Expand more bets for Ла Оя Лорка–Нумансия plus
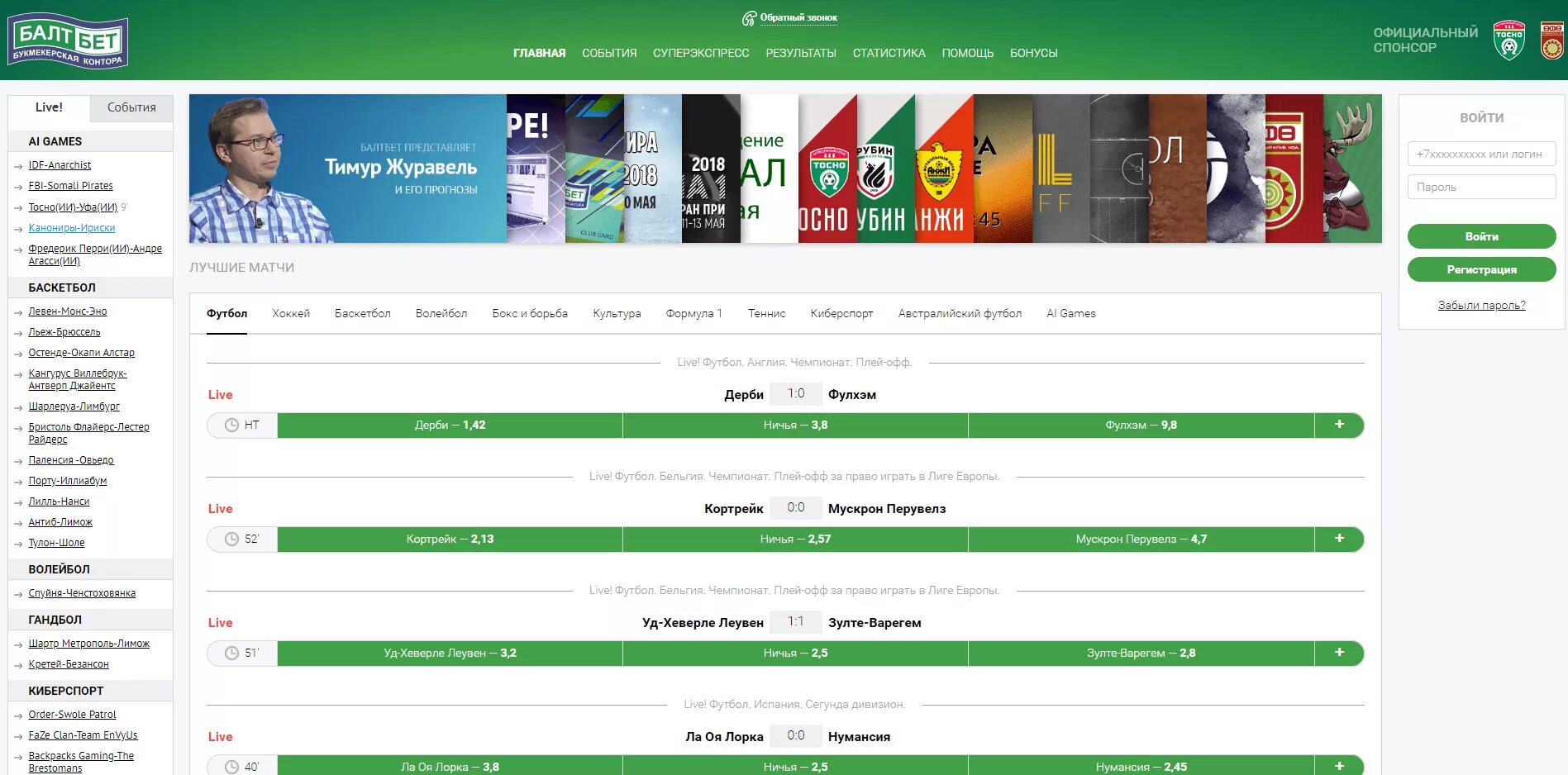Viewport: 1568px width, 775px height. pyautogui.click(x=1339, y=766)
